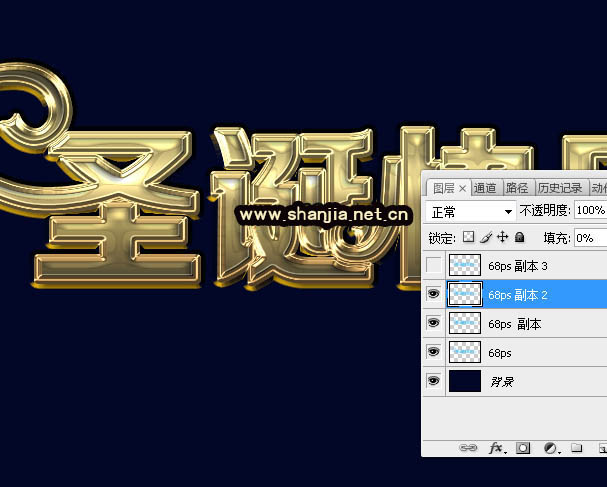Image resolution: width=607 pixels, height=487 pixels.
Task: Click the layer name 68ps 副本 3
Action: pyautogui.click(x=518, y=266)
